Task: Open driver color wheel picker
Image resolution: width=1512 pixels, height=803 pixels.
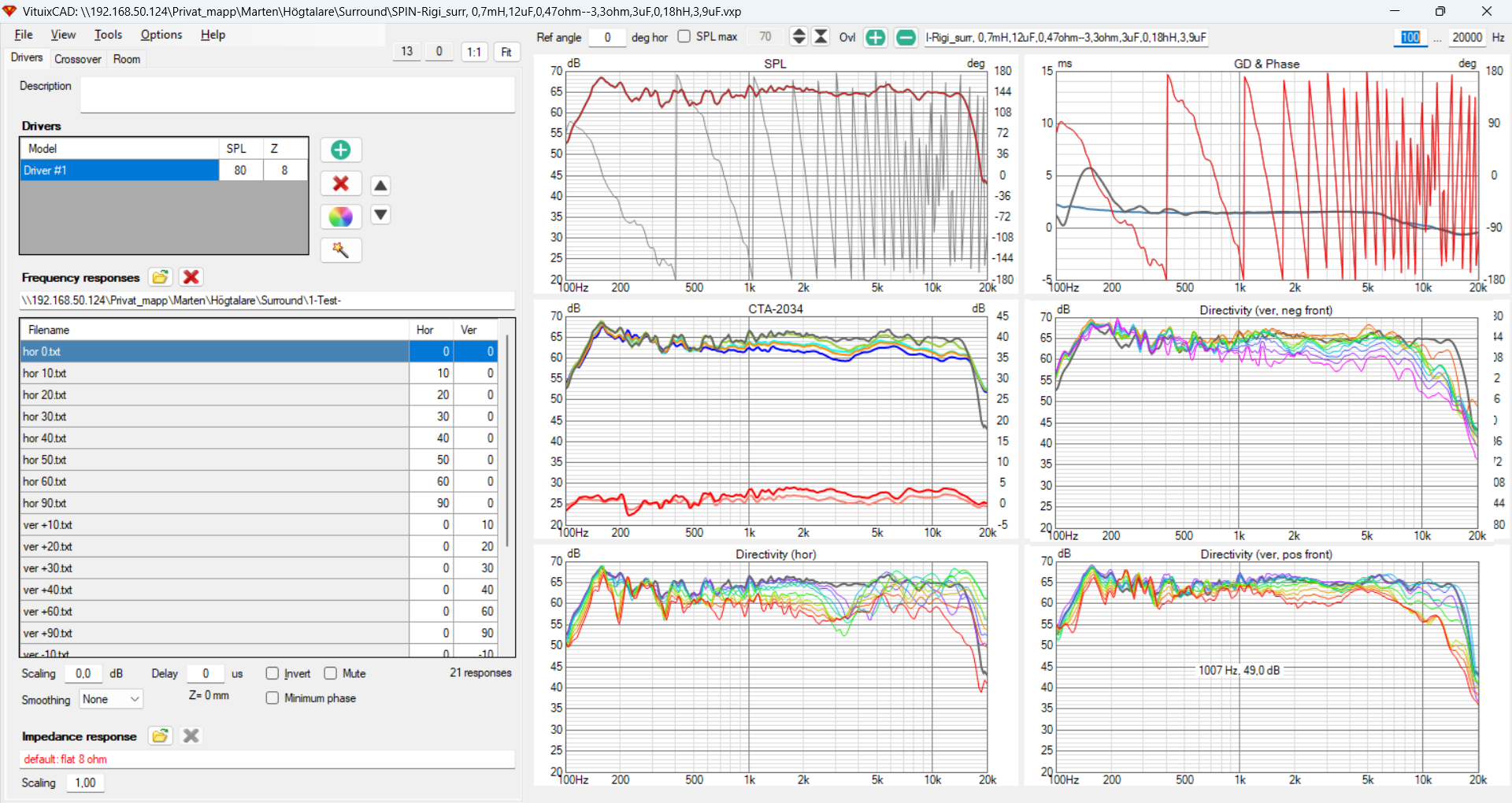Action: click(341, 216)
